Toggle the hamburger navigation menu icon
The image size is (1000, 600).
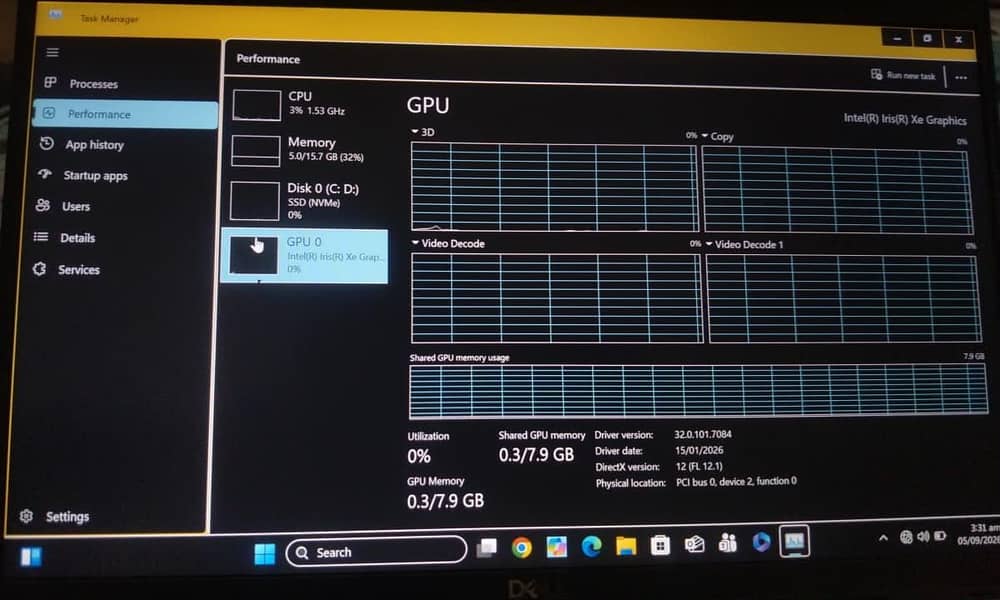[53, 52]
